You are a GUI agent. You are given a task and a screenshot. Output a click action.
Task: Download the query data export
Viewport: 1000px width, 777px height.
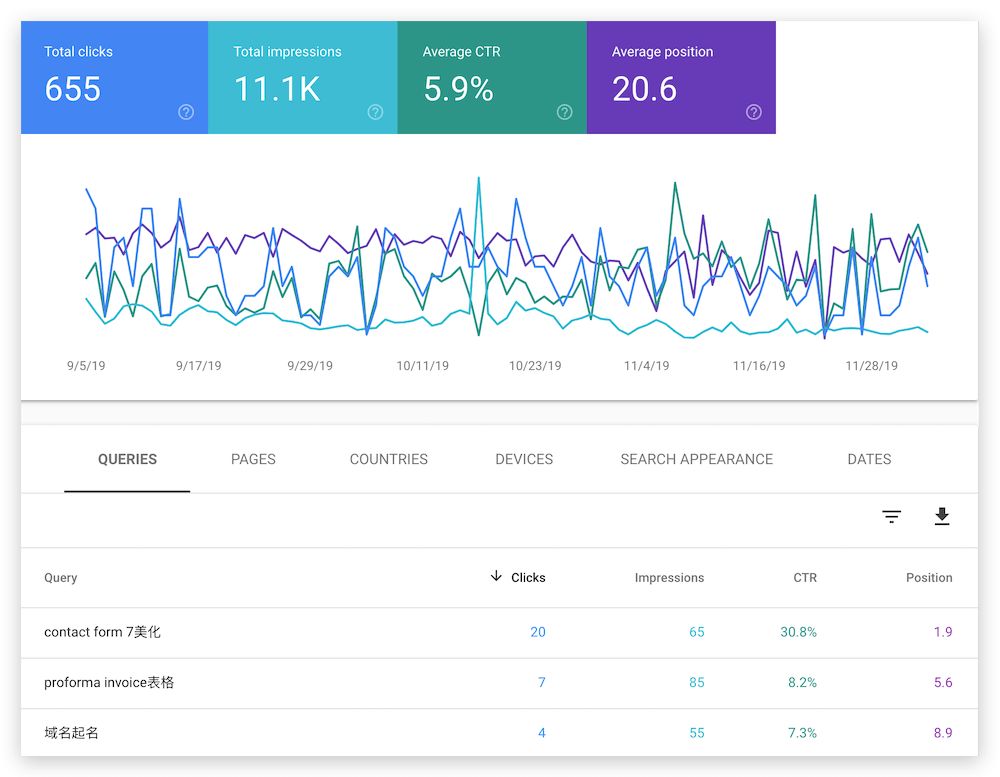coord(941,517)
